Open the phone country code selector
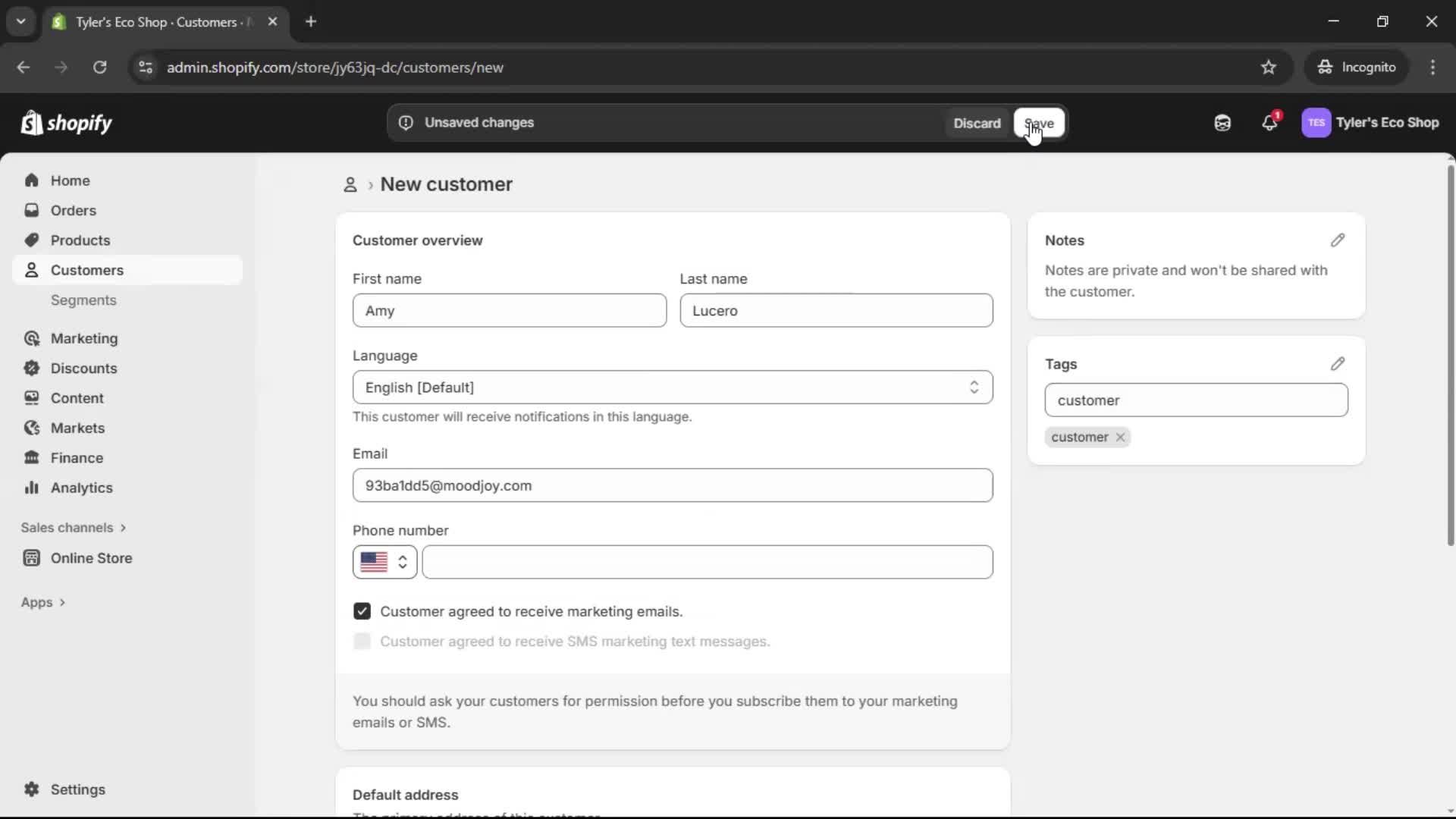This screenshot has height=819, width=1456. [384, 562]
